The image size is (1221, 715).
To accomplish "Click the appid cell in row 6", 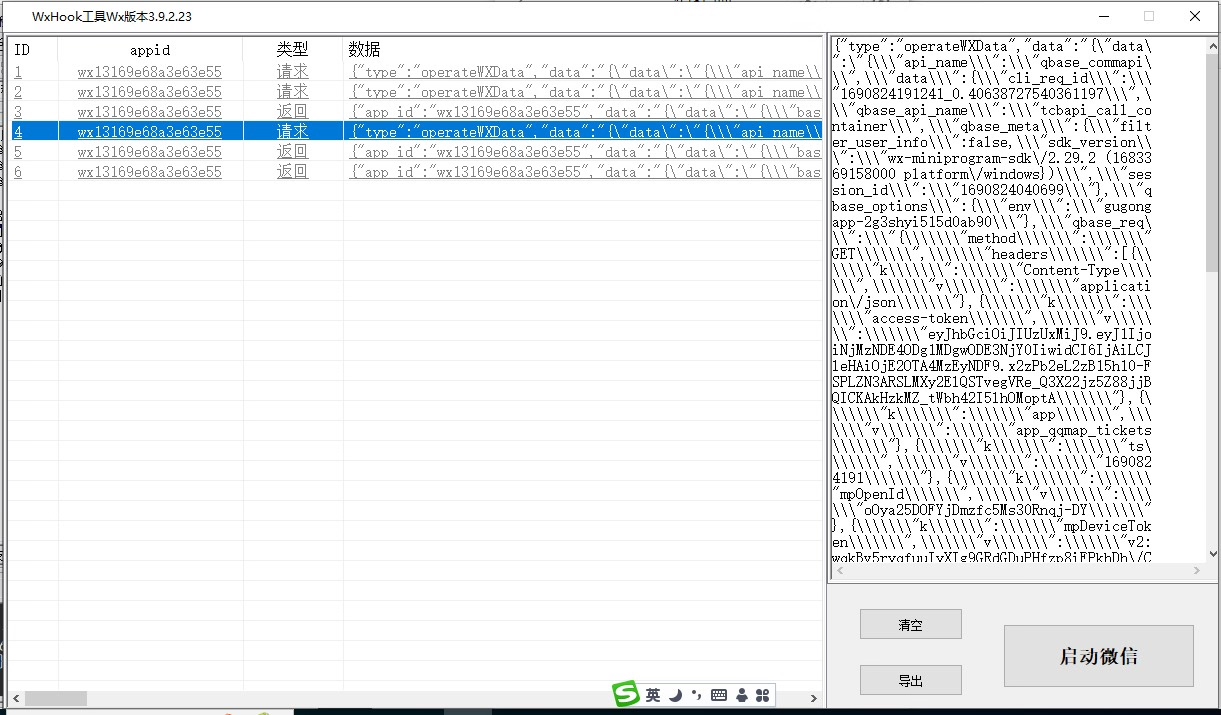I will (150, 171).
